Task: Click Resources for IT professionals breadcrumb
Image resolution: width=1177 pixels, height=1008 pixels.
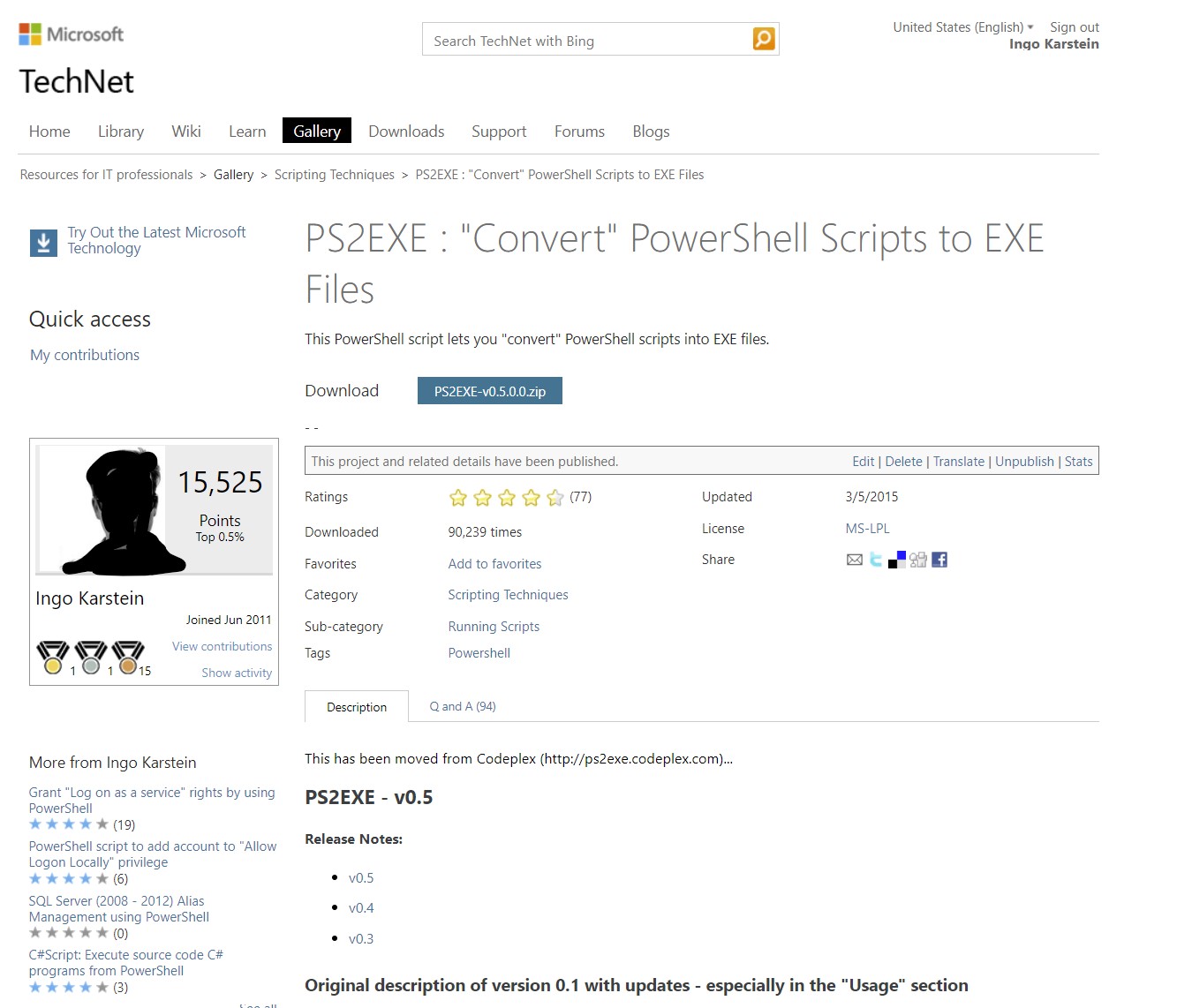Action: 106,175
